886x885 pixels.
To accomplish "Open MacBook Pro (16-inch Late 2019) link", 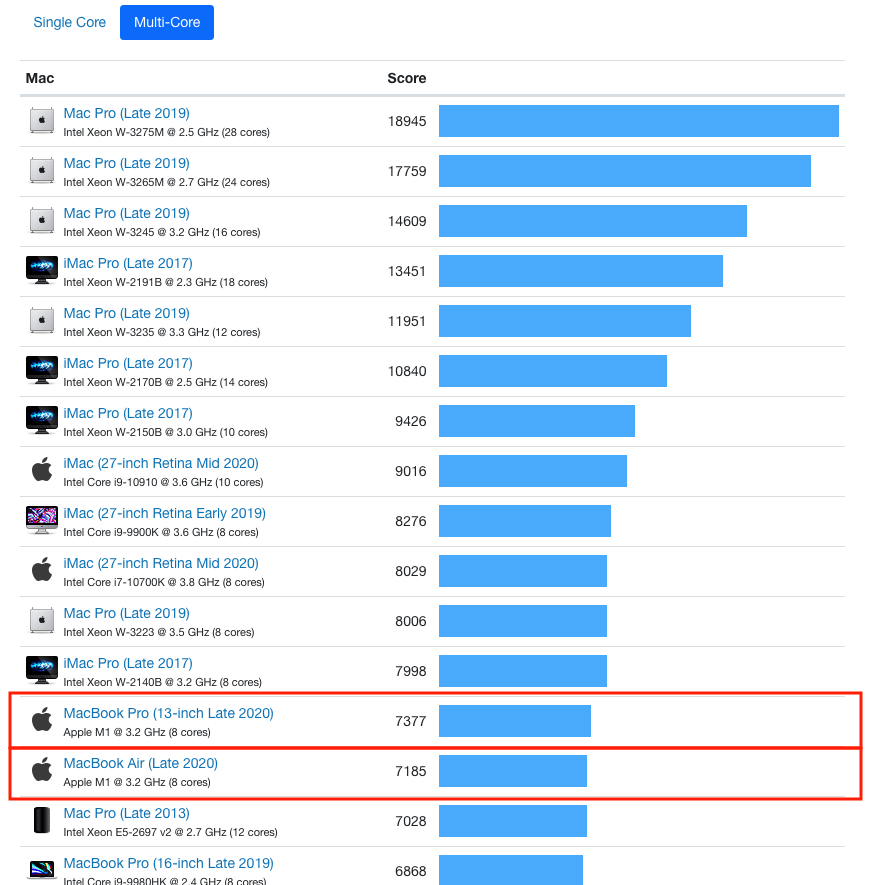I will click(168, 864).
